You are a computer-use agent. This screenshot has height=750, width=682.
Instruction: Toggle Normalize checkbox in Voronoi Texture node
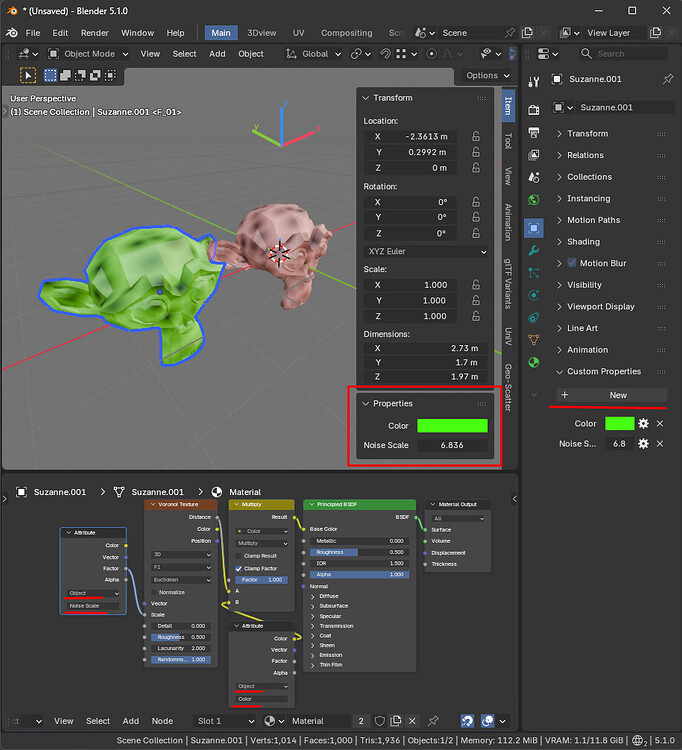pos(154,592)
